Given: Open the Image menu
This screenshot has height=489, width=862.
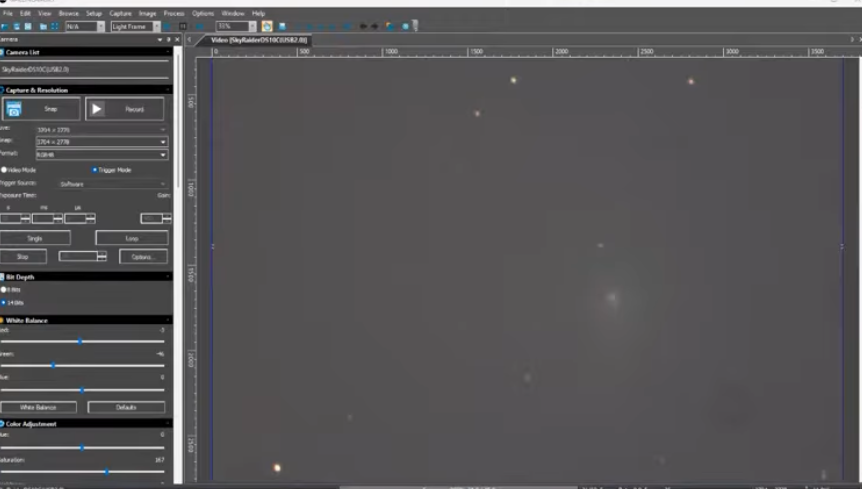Looking at the screenshot, I should coord(147,13).
